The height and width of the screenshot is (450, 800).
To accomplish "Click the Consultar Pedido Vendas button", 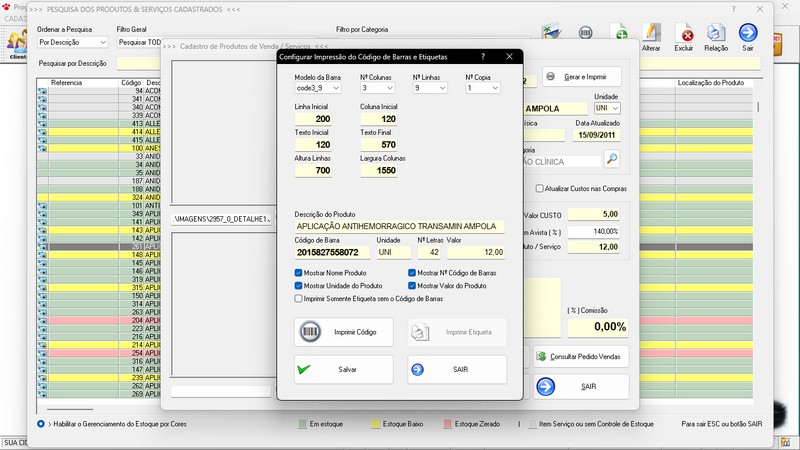I will [581, 356].
